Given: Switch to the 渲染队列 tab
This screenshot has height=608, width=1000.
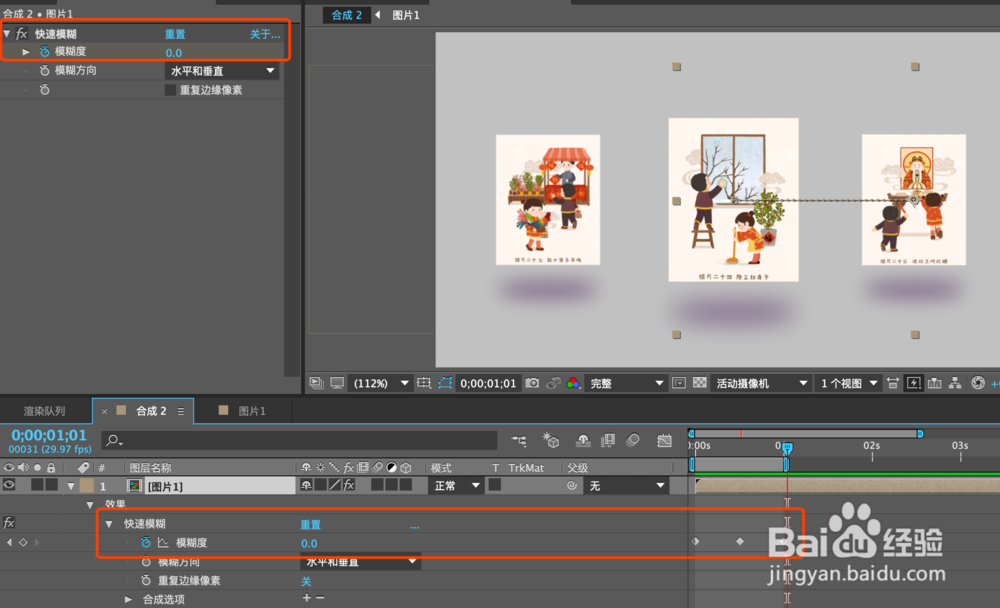Looking at the screenshot, I should tap(45, 411).
